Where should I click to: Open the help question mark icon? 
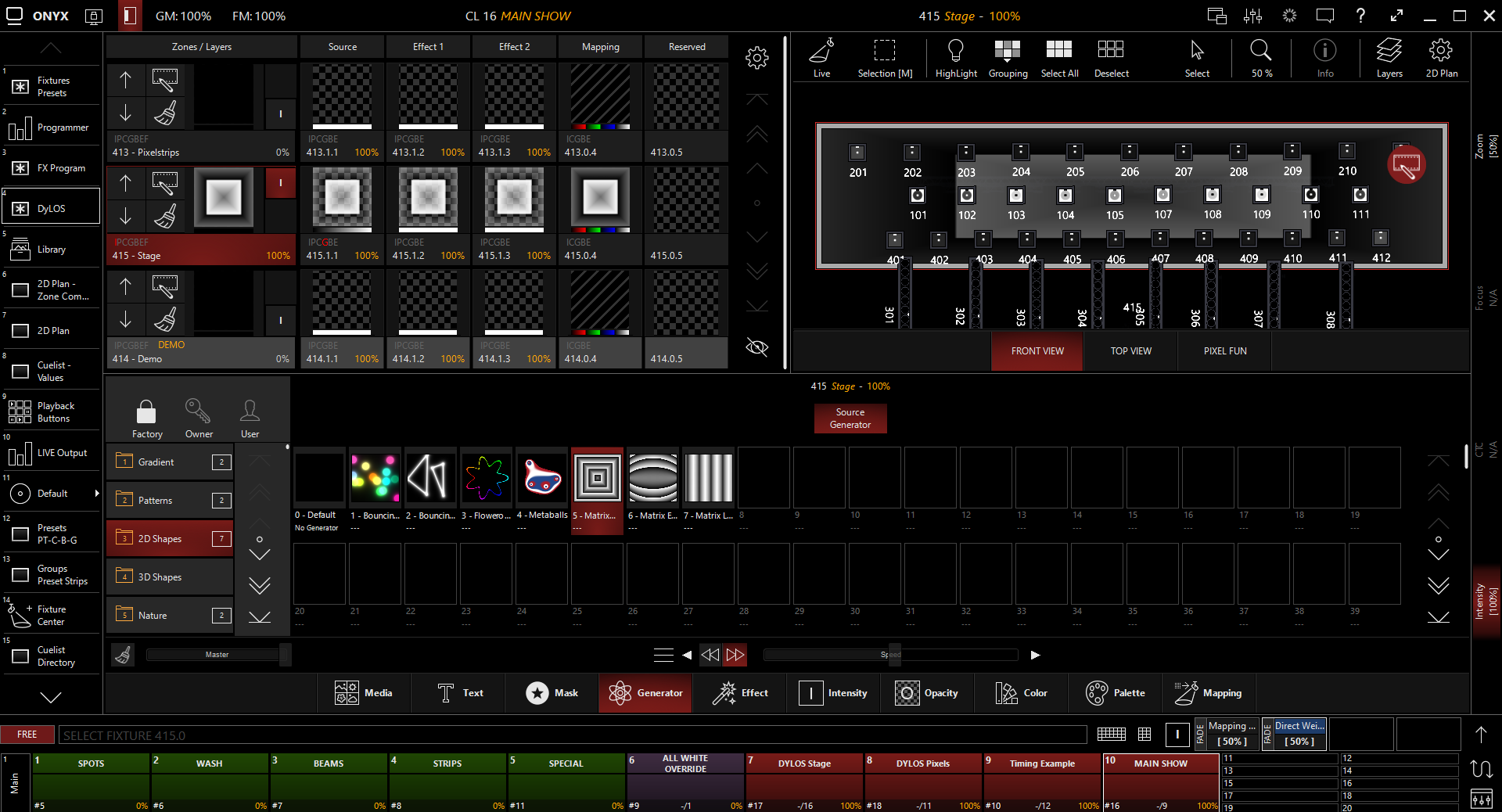coord(1360,16)
